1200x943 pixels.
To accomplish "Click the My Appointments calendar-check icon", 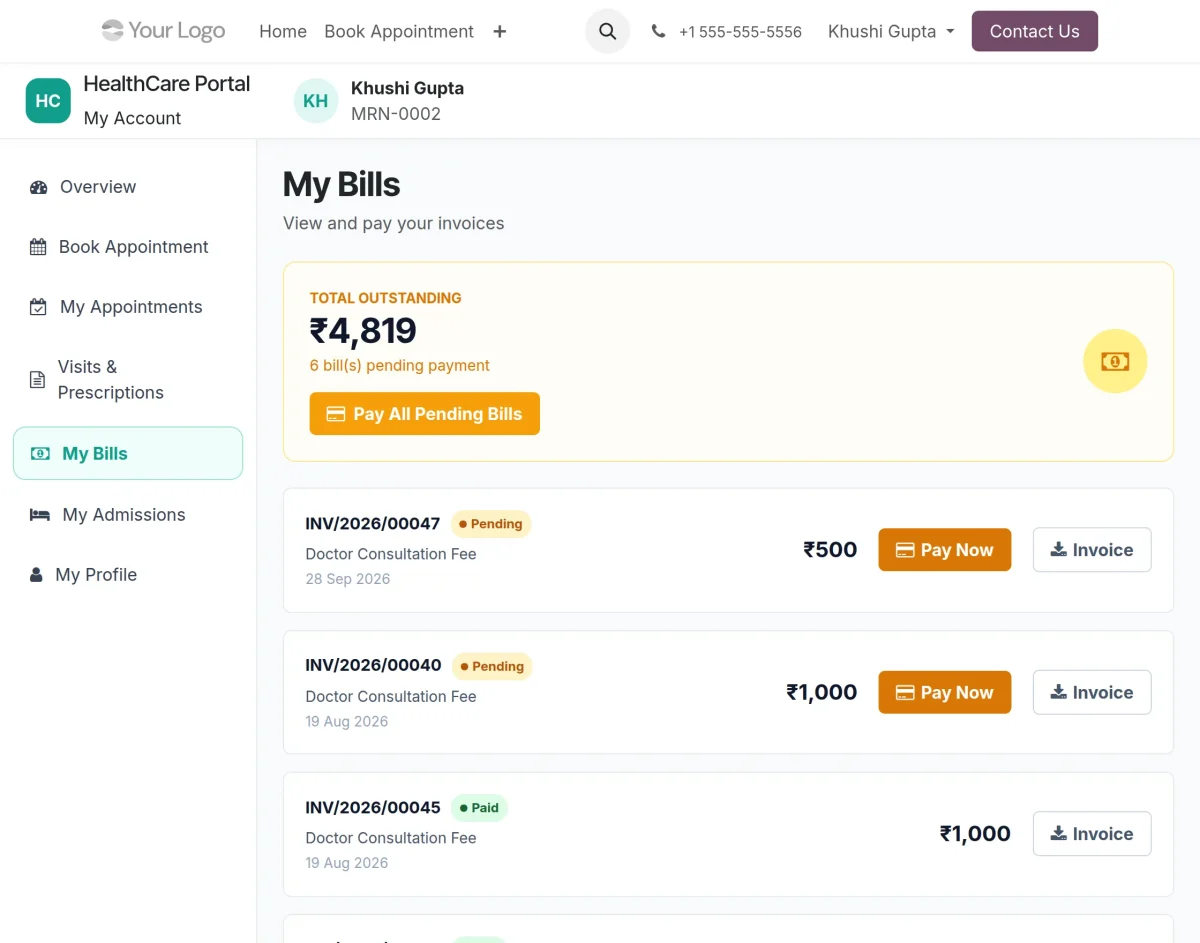I will (38, 307).
